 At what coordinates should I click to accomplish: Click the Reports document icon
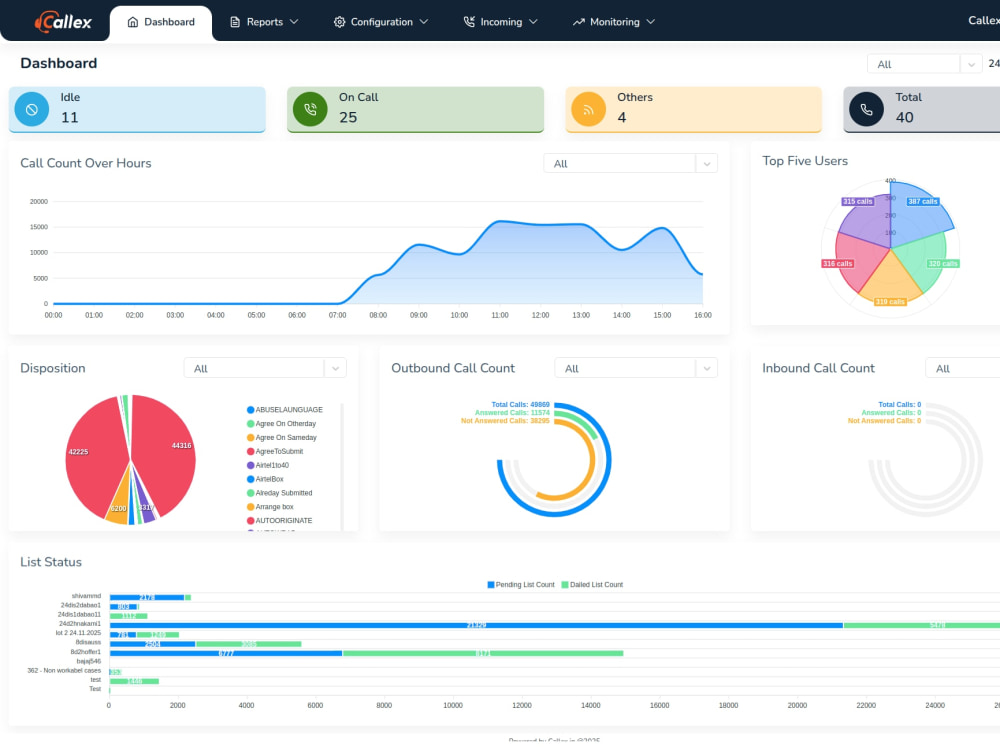click(235, 22)
